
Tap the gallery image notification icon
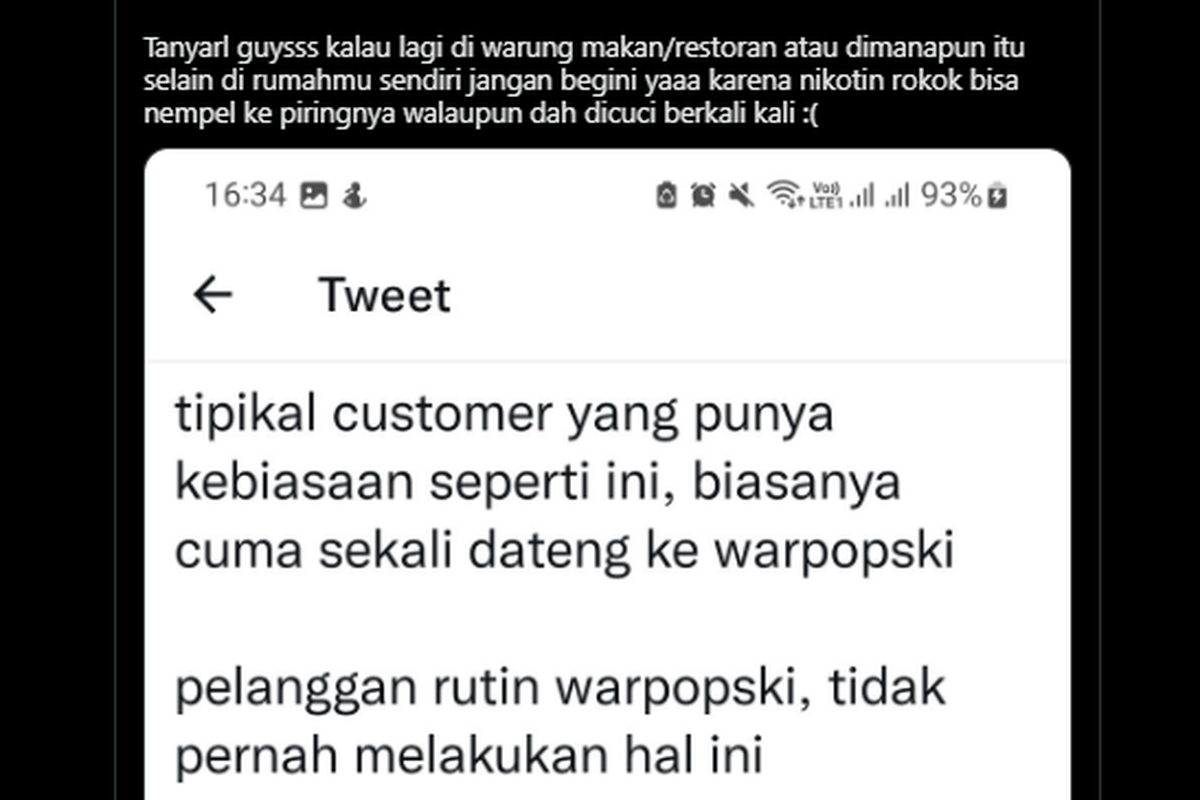[x=314, y=196]
